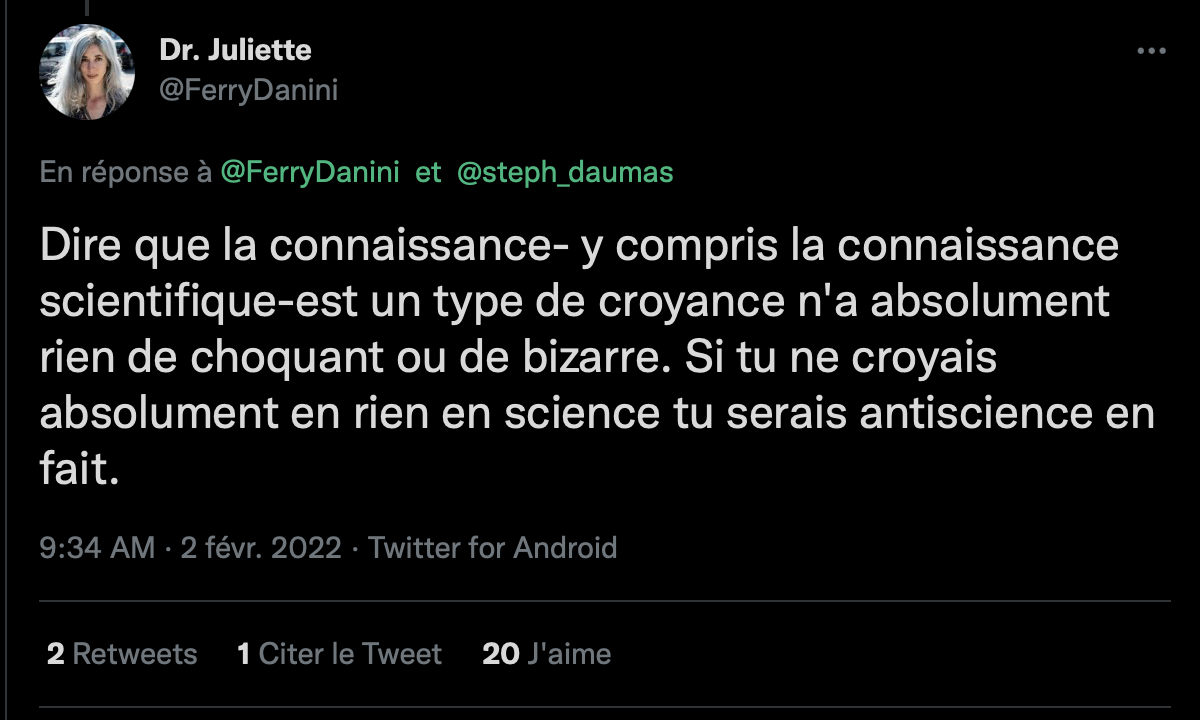Click the Dr. Juliette display name
This screenshot has height=720, width=1200.
coord(235,49)
